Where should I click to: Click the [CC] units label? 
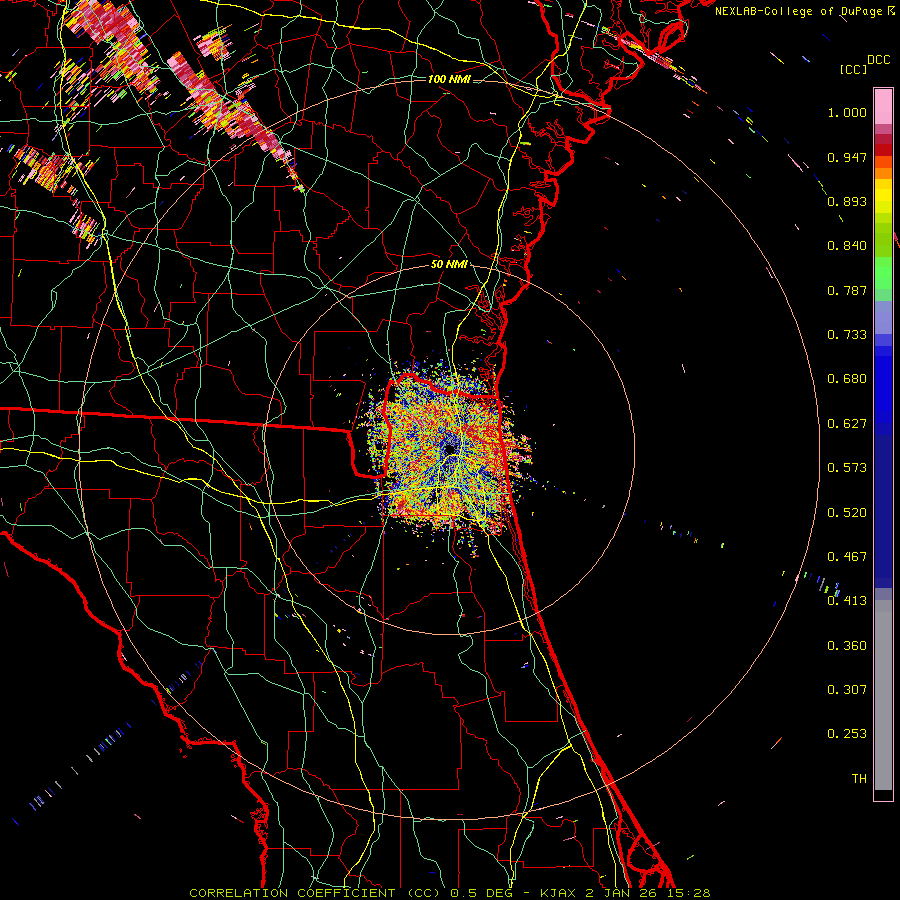(x=853, y=69)
